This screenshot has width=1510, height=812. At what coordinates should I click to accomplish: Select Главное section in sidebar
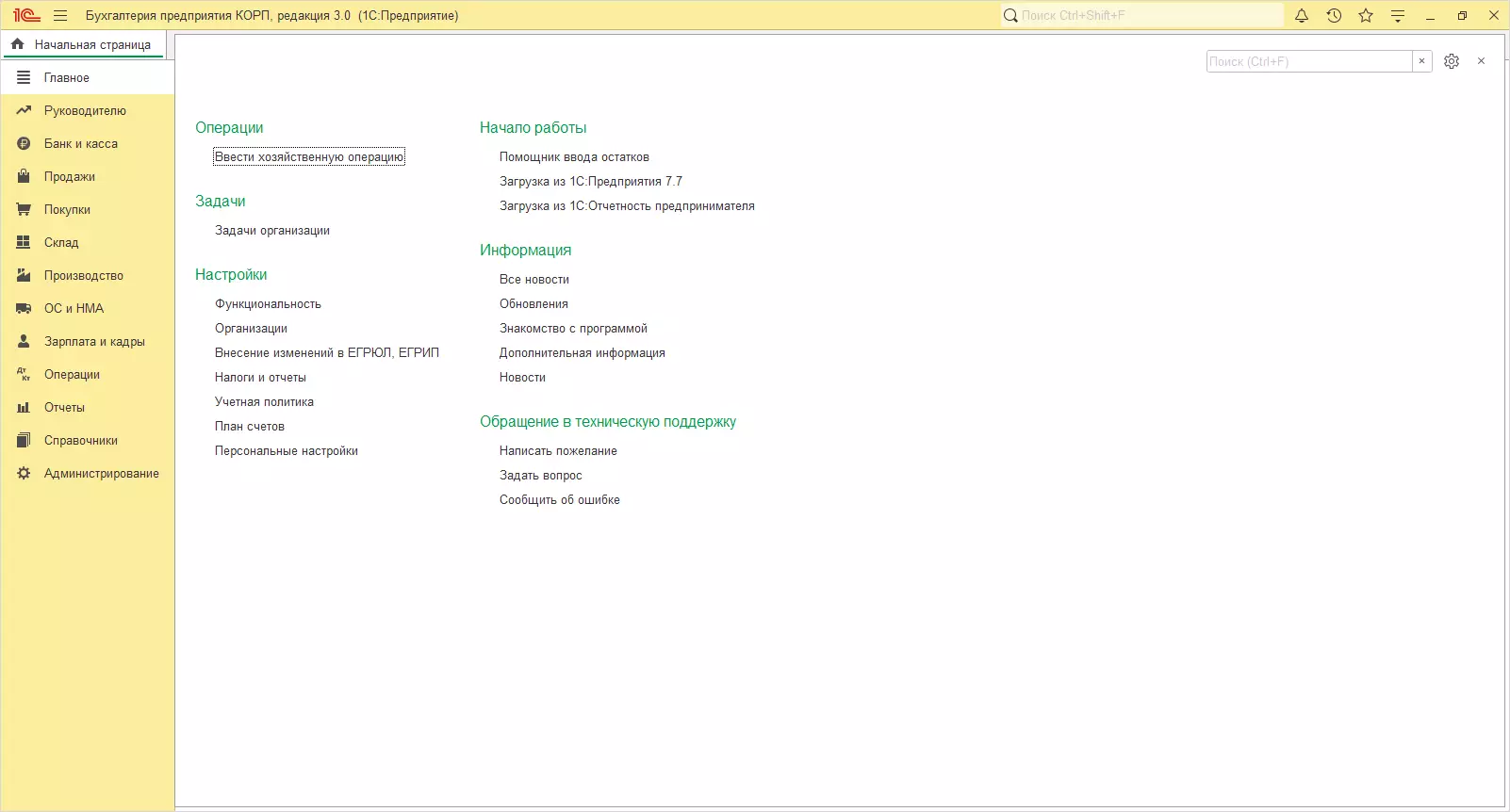(x=87, y=77)
